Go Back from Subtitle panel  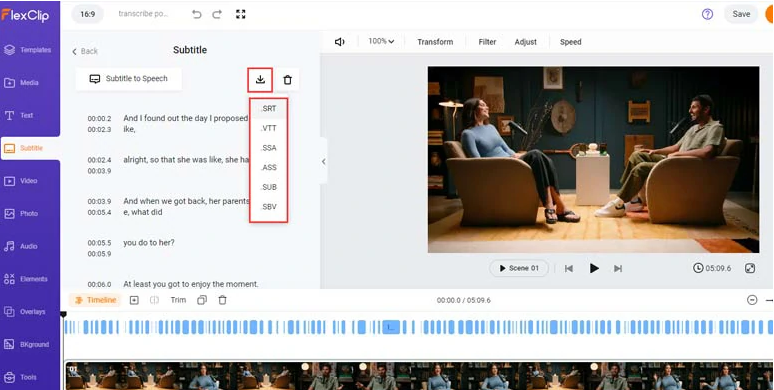click(85, 51)
